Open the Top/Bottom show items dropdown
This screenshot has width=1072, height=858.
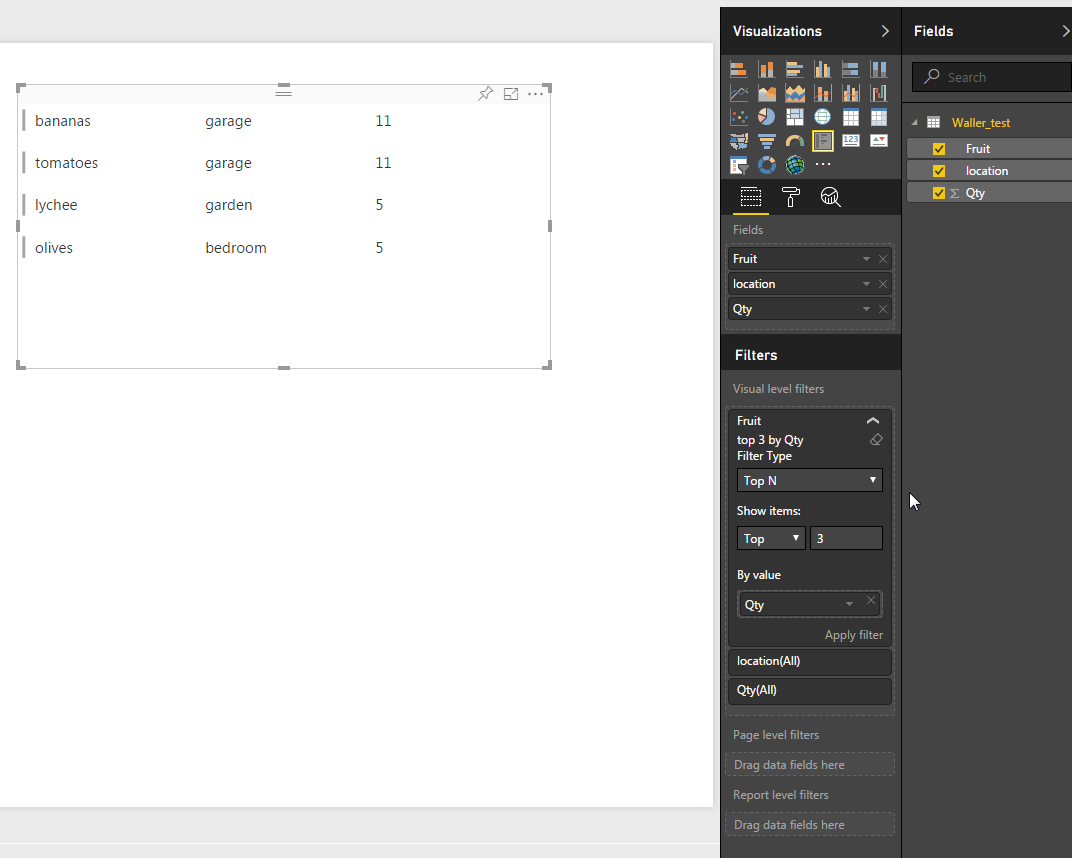pos(771,539)
